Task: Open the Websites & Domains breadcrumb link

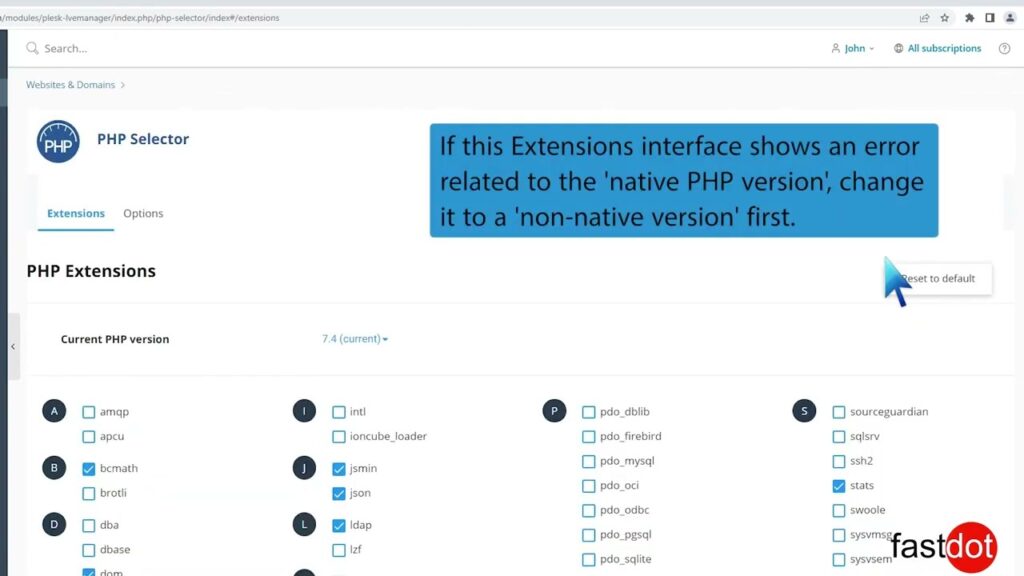Action: pyautogui.click(x=70, y=85)
